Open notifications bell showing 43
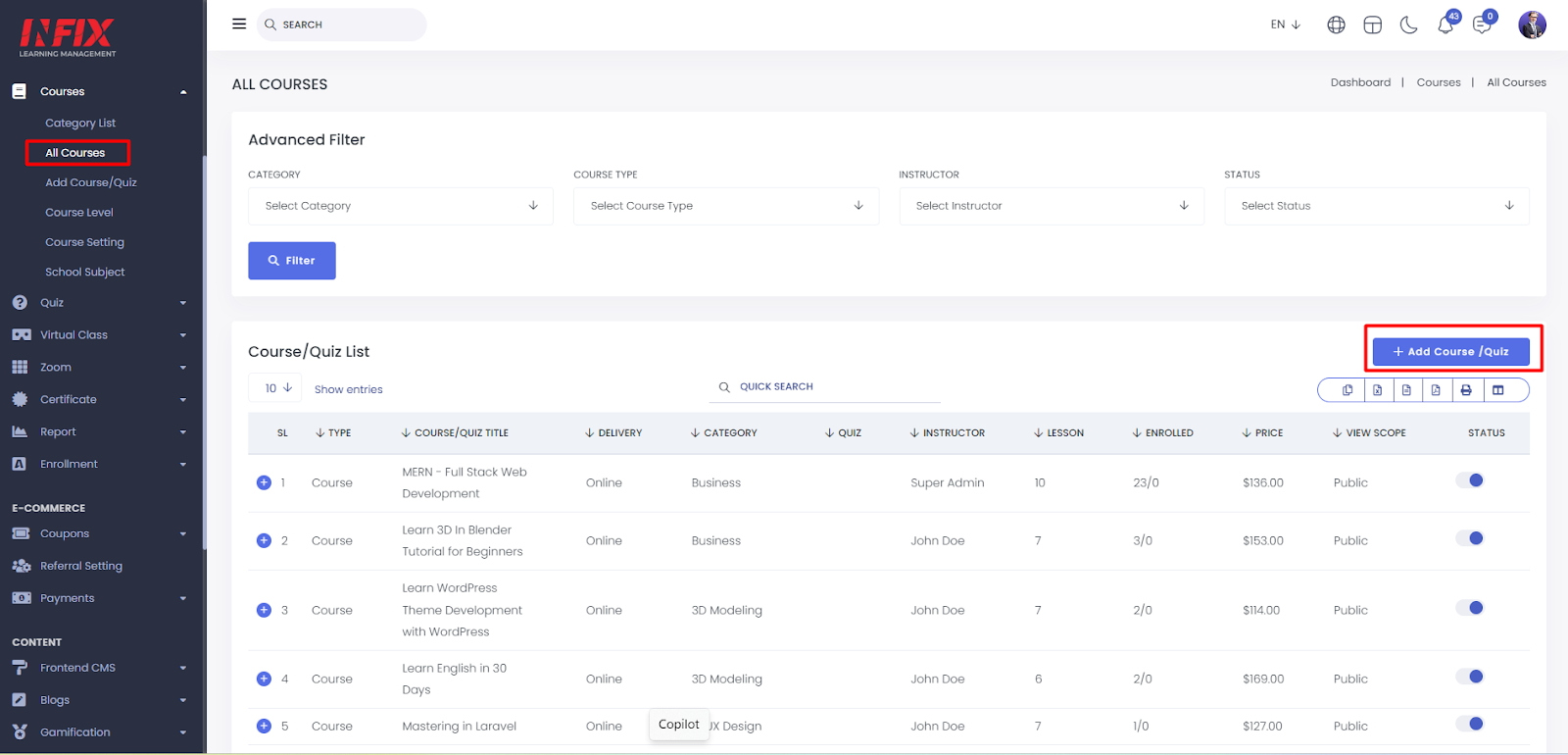1568x755 pixels. coord(1446,24)
